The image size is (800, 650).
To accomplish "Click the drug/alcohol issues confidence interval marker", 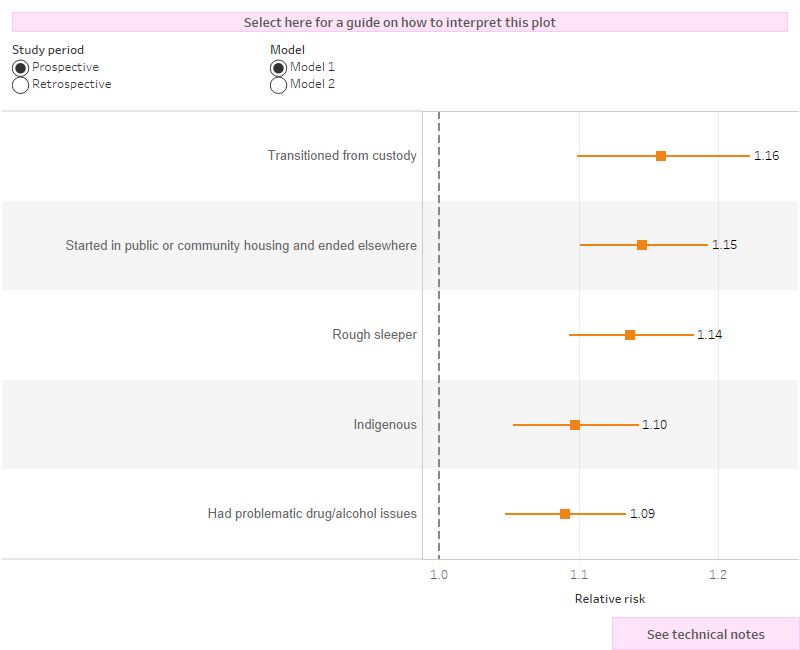I will (566, 513).
